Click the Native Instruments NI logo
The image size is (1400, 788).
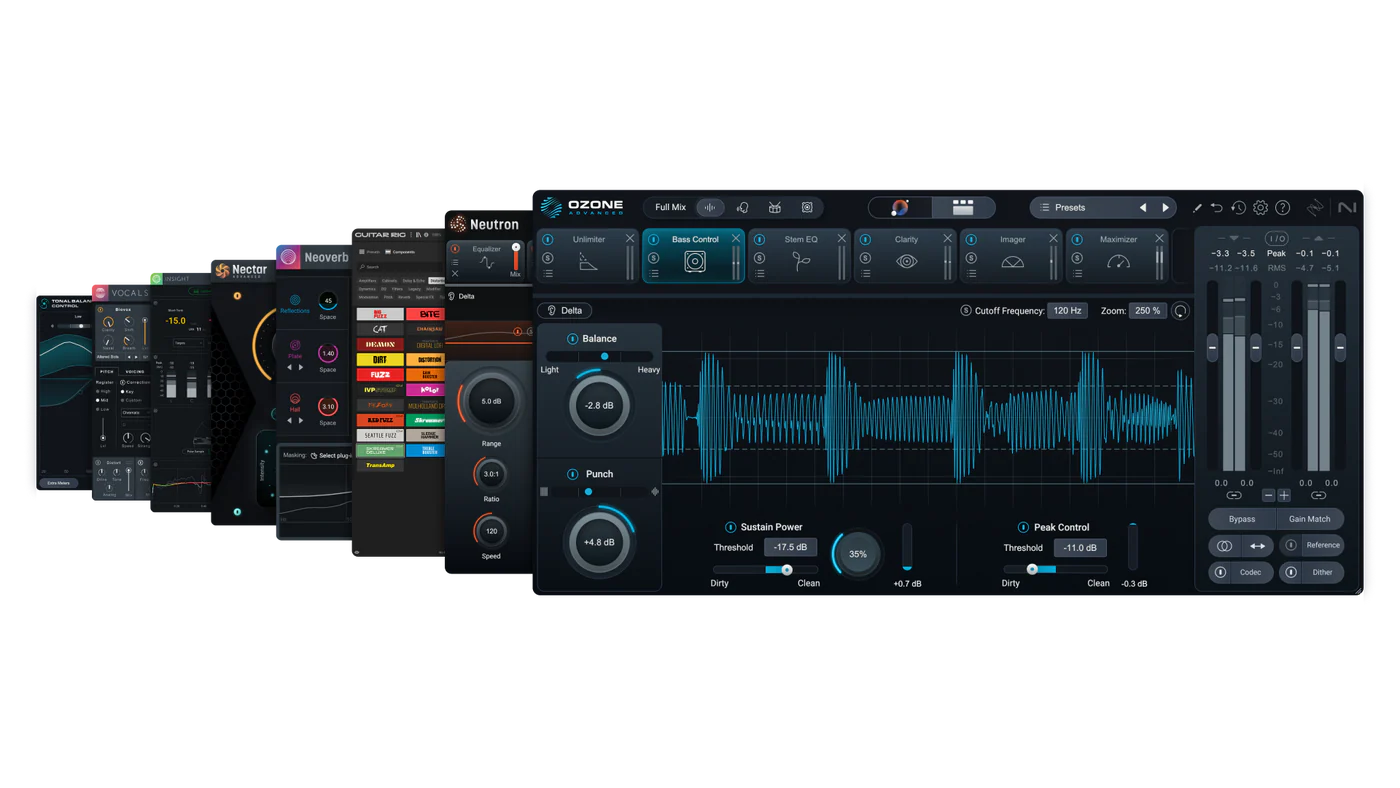(1347, 208)
